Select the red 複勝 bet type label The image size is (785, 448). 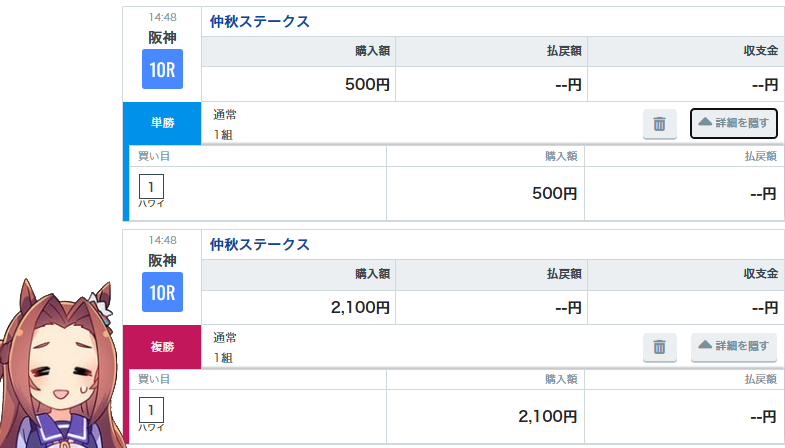pyautogui.click(x=162, y=346)
